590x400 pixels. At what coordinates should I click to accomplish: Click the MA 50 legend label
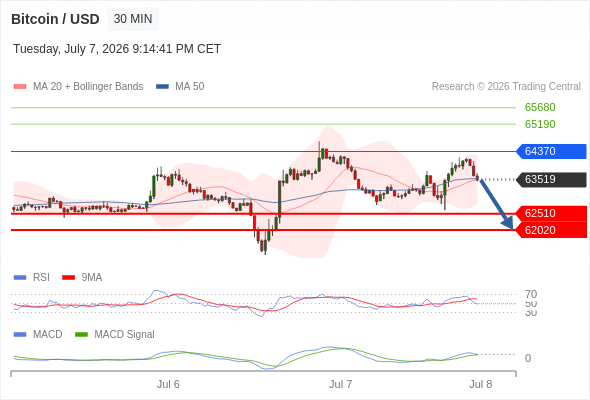tap(190, 87)
